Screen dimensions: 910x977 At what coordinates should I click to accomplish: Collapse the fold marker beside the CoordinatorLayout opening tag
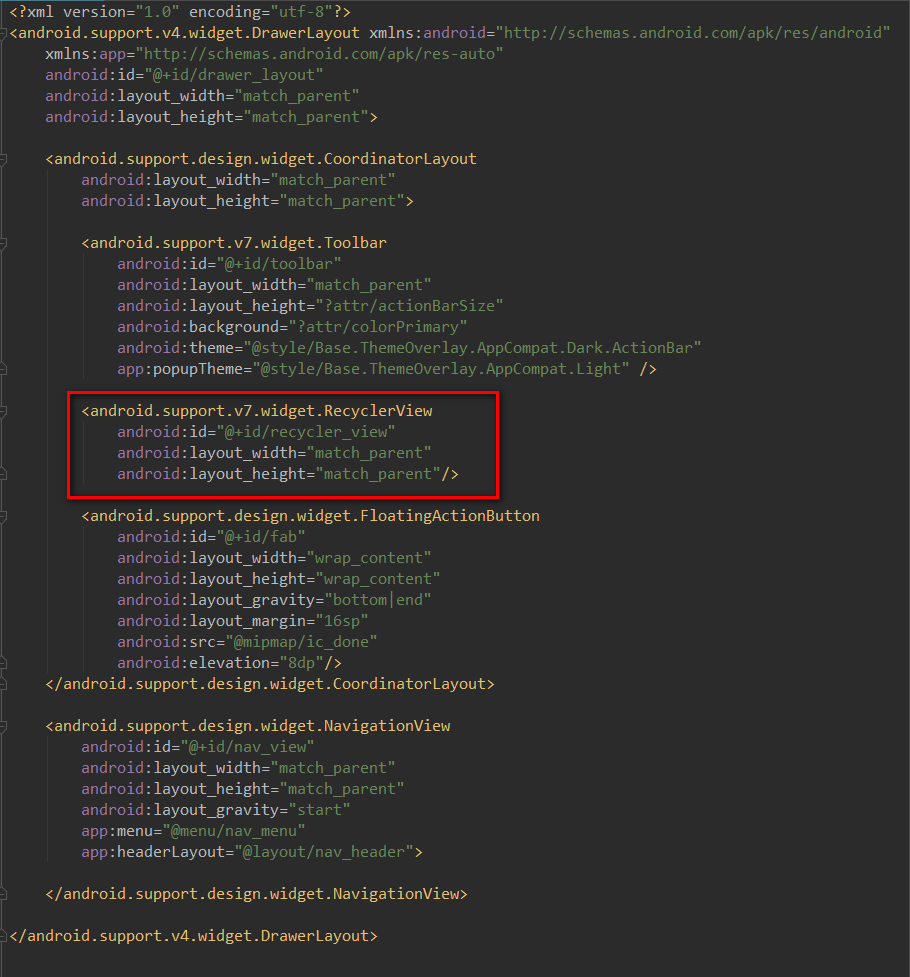3,160
